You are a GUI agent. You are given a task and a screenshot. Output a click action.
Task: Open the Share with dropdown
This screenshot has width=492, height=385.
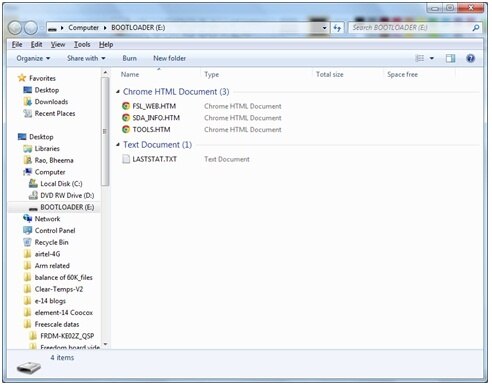[86, 58]
